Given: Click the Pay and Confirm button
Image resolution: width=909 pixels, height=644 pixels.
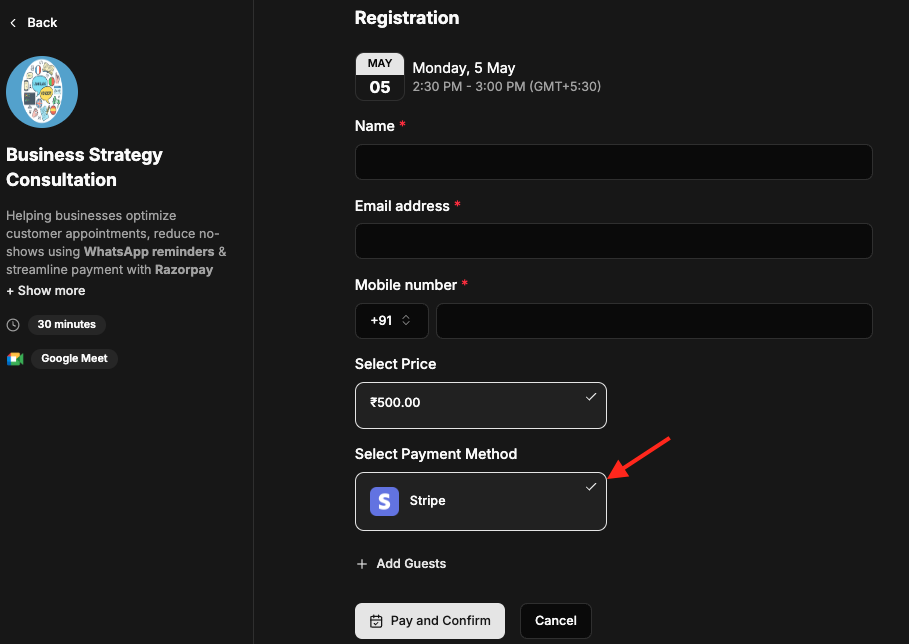Looking at the screenshot, I should pos(430,621).
